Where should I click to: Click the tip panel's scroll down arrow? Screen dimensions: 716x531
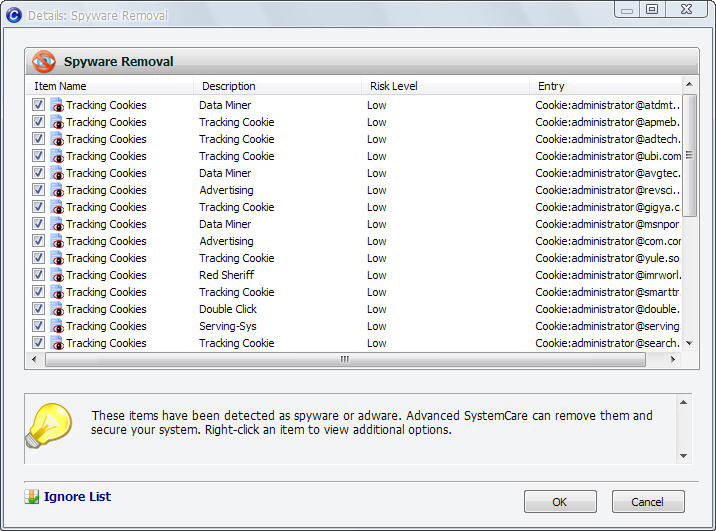(684, 456)
